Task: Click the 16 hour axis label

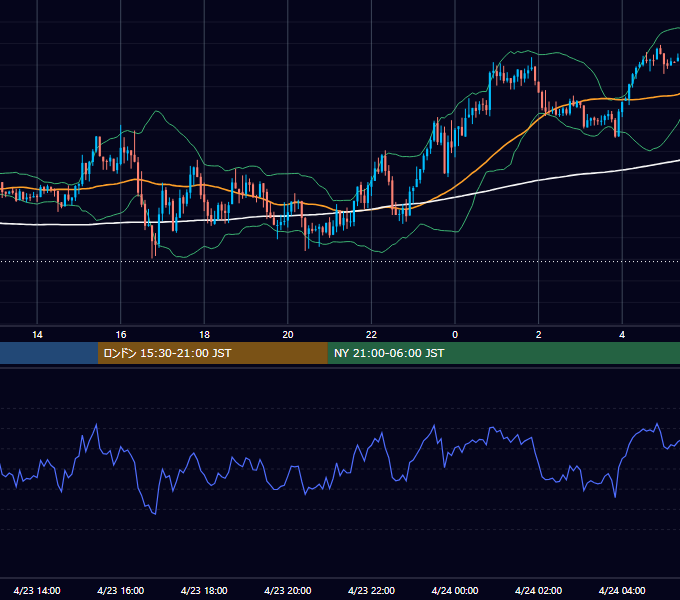Action: [121, 335]
